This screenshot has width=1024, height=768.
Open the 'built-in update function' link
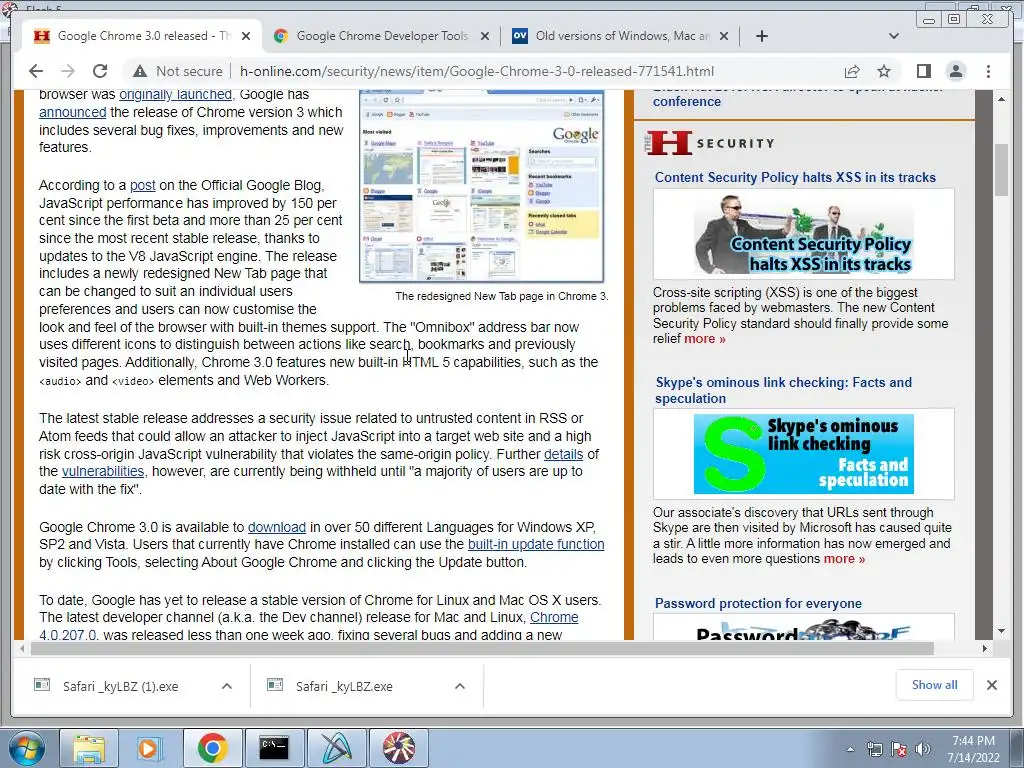pos(536,545)
